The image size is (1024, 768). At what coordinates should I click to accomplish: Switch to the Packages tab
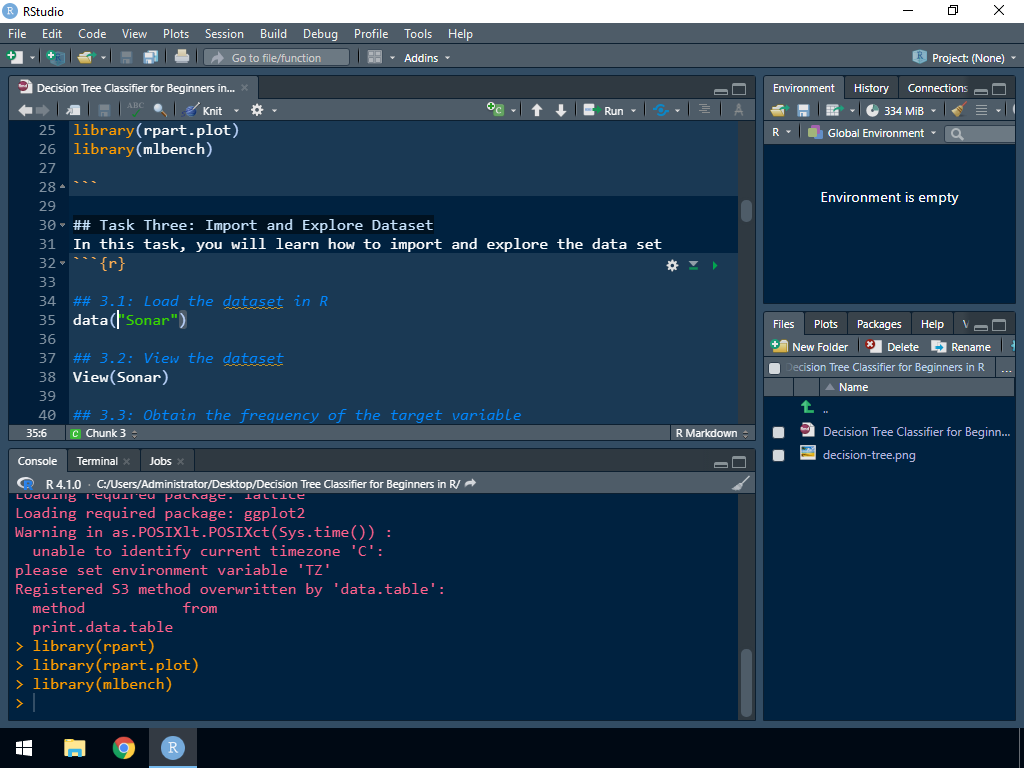pyautogui.click(x=879, y=324)
